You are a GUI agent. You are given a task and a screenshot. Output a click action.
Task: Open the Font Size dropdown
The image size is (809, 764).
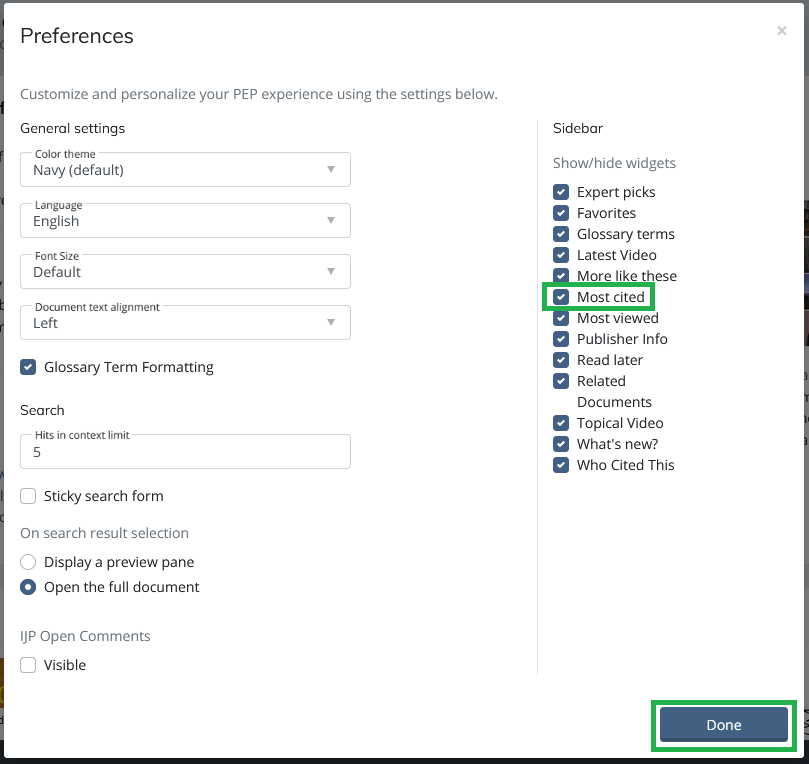[185, 271]
